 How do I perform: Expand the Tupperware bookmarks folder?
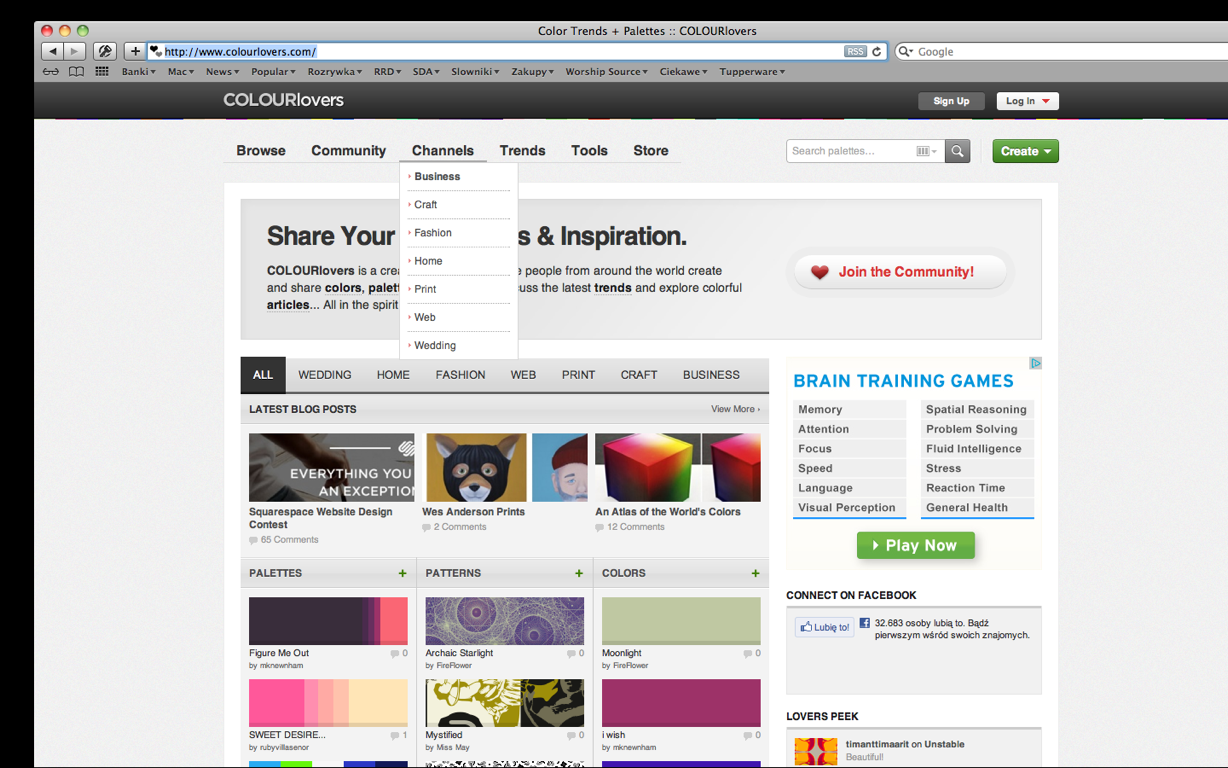[x=752, y=72]
